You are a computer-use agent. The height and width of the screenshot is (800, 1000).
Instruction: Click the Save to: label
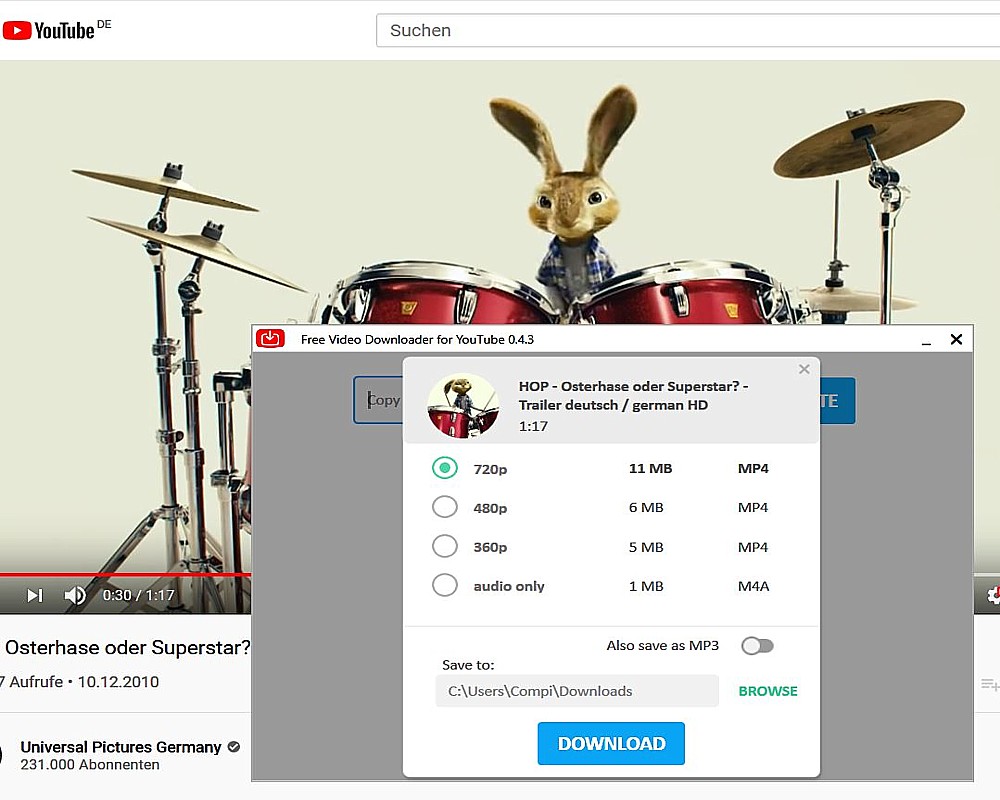click(468, 665)
